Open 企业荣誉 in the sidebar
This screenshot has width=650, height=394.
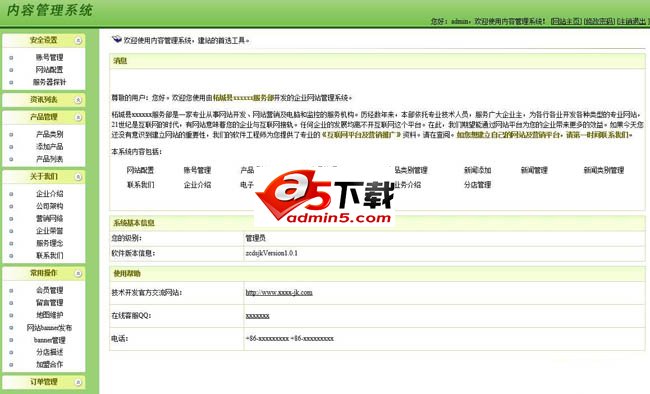click(49, 231)
